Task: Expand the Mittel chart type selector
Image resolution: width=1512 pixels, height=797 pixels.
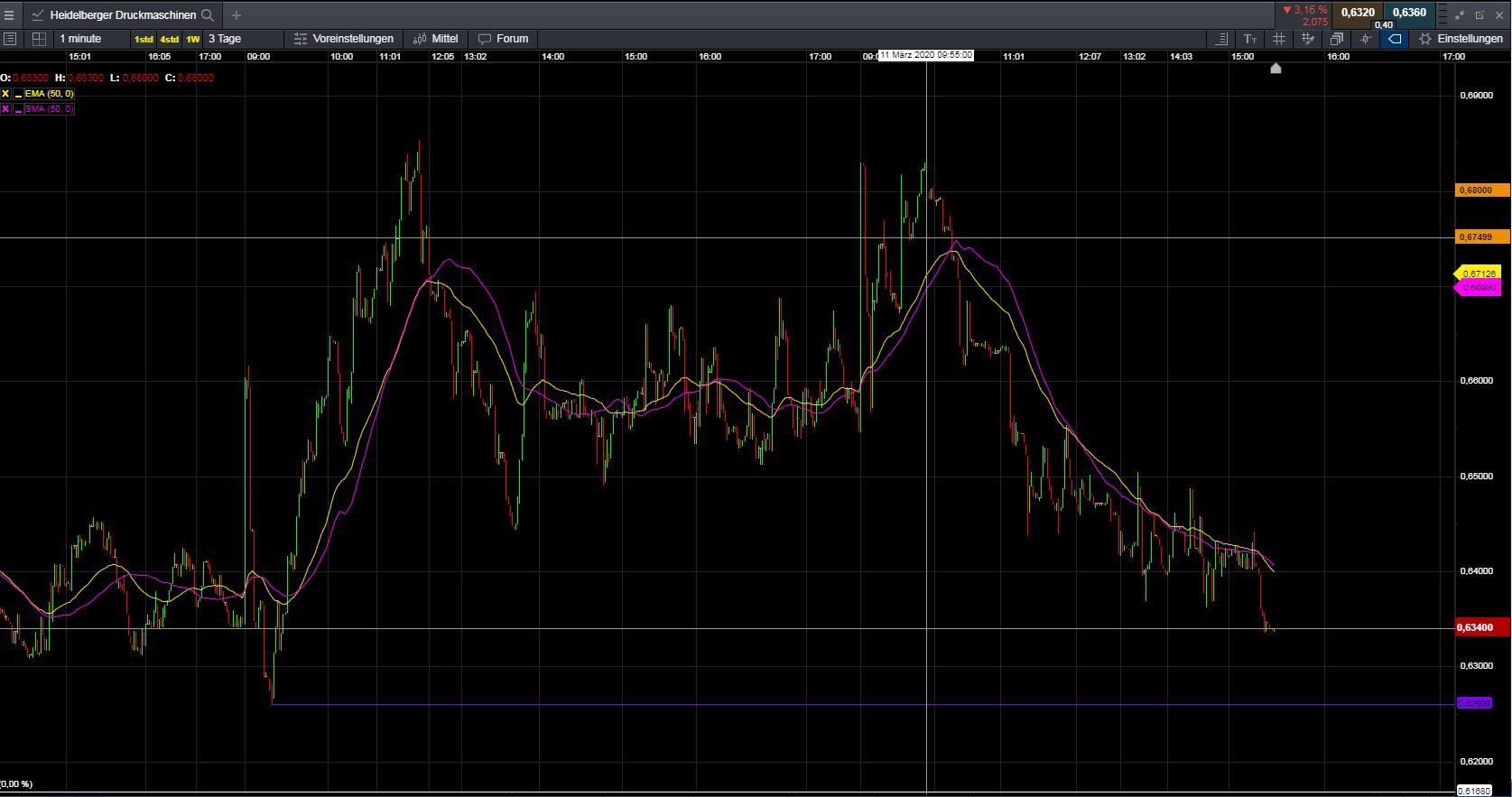Action: pos(435,39)
